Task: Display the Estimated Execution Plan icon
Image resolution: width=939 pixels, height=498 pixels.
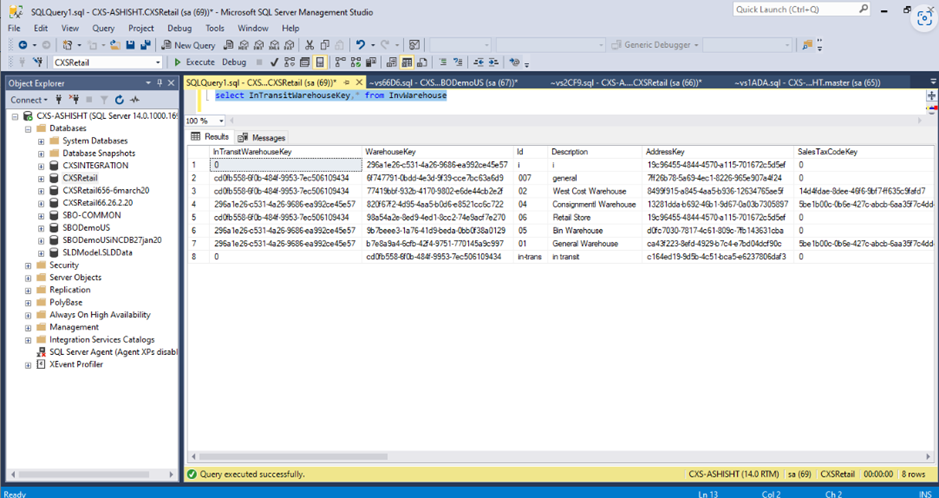Action: (x=290, y=62)
